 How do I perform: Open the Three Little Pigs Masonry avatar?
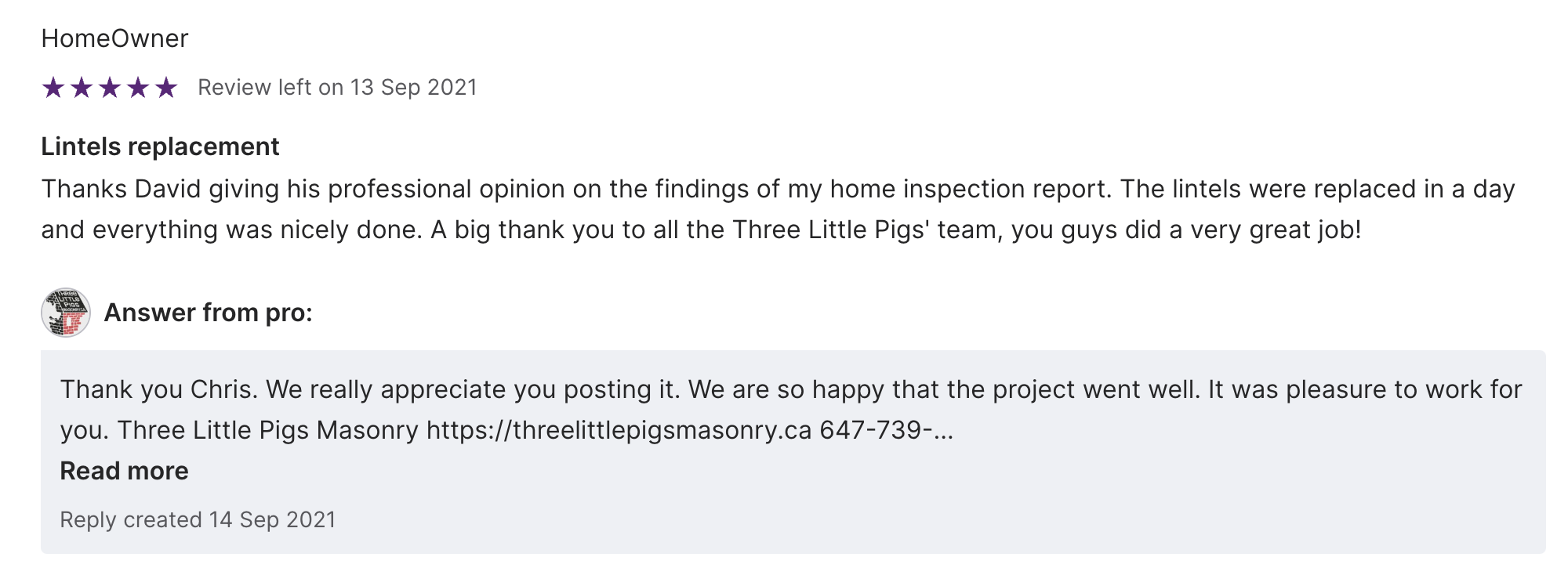pos(66,313)
